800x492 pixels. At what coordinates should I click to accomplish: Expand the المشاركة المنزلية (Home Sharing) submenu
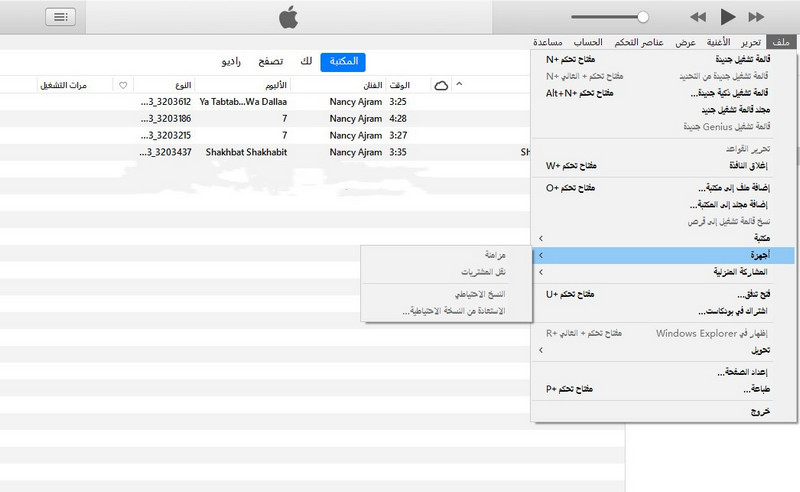663,272
